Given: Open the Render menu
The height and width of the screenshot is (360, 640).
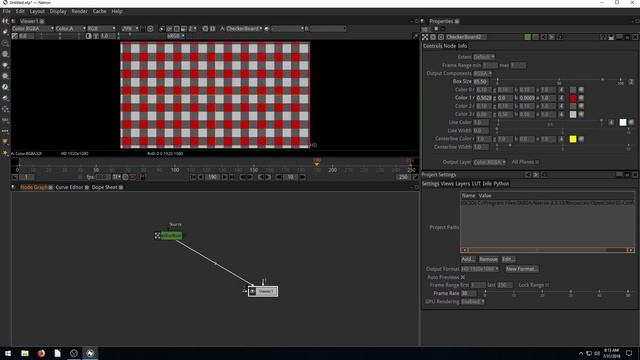Looking at the screenshot, I should (80, 11).
